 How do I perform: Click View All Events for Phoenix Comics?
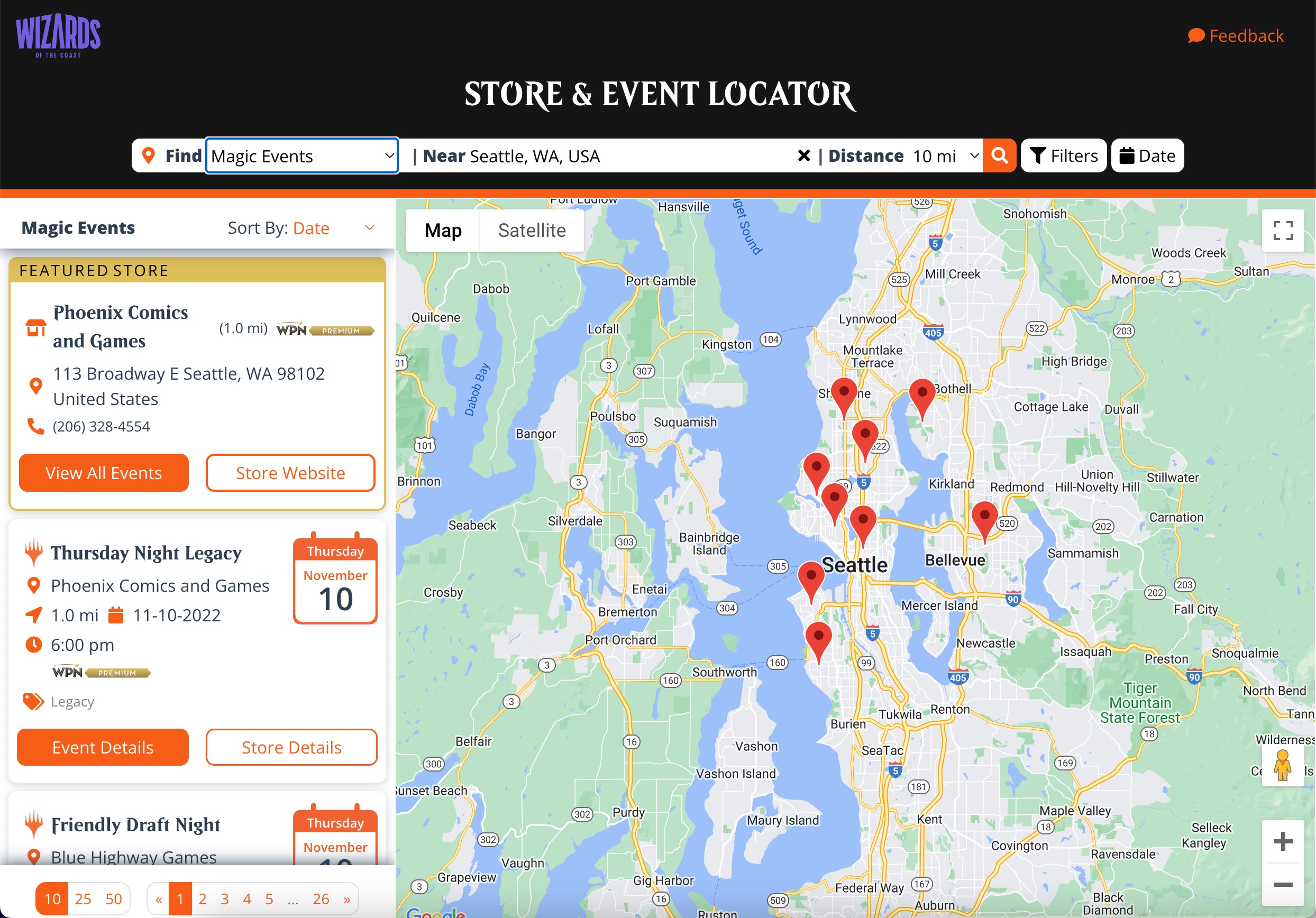[x=103, y=472]
